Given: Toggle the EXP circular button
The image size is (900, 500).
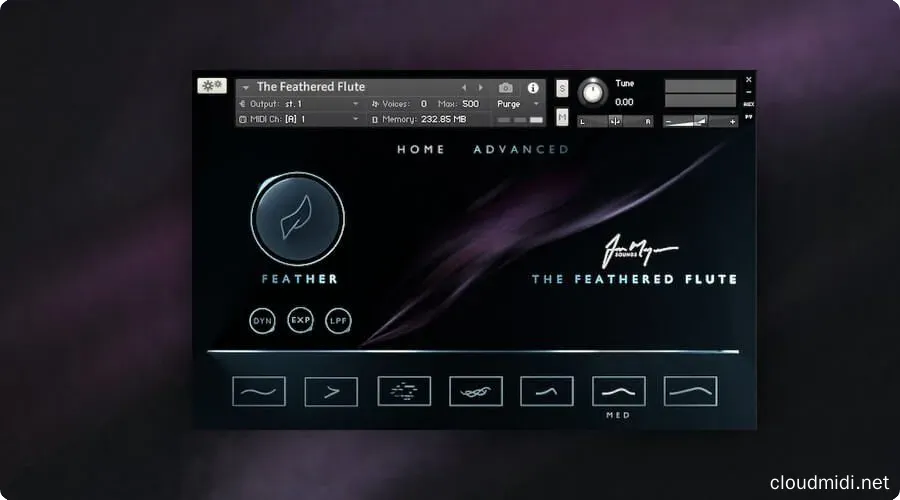Looking at the screenshot, I should pos(300,320).
